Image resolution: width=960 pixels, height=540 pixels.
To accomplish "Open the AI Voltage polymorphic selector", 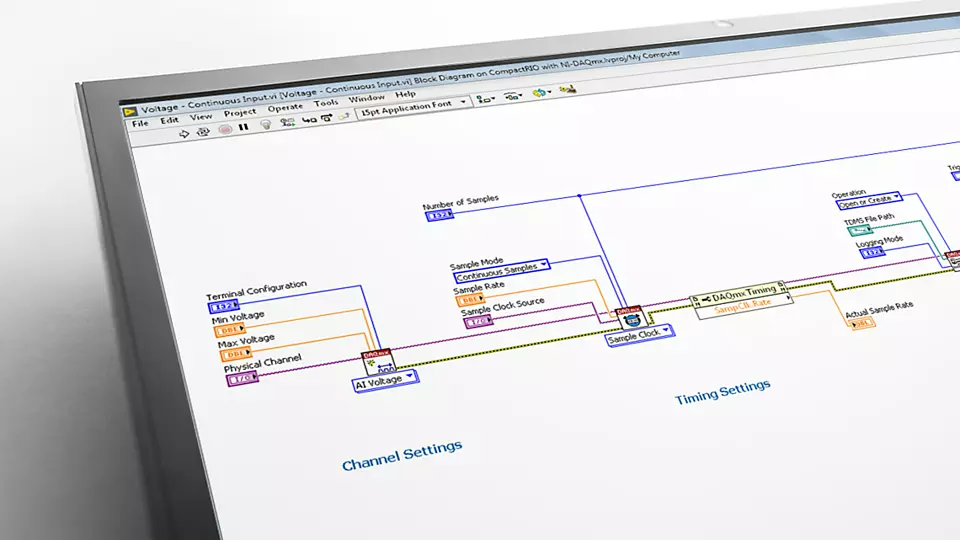I will tap(386, 381).
